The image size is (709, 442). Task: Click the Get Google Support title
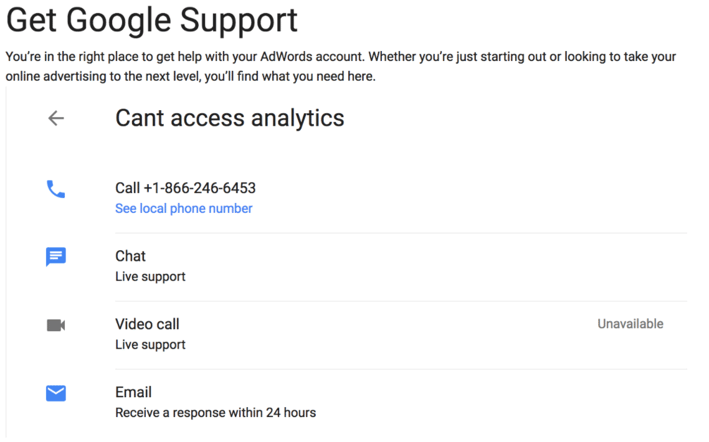(152, 20)
